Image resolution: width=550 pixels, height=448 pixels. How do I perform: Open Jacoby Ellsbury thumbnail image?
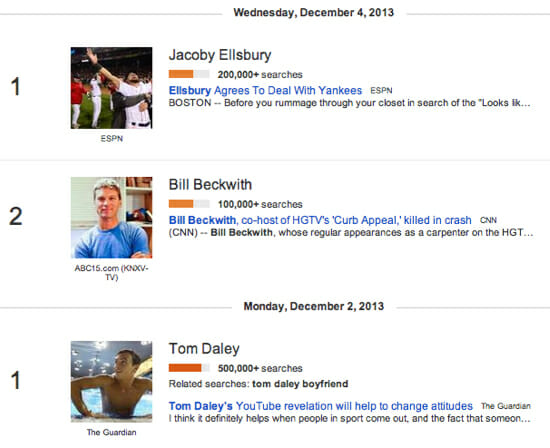(x=112, y=88)
